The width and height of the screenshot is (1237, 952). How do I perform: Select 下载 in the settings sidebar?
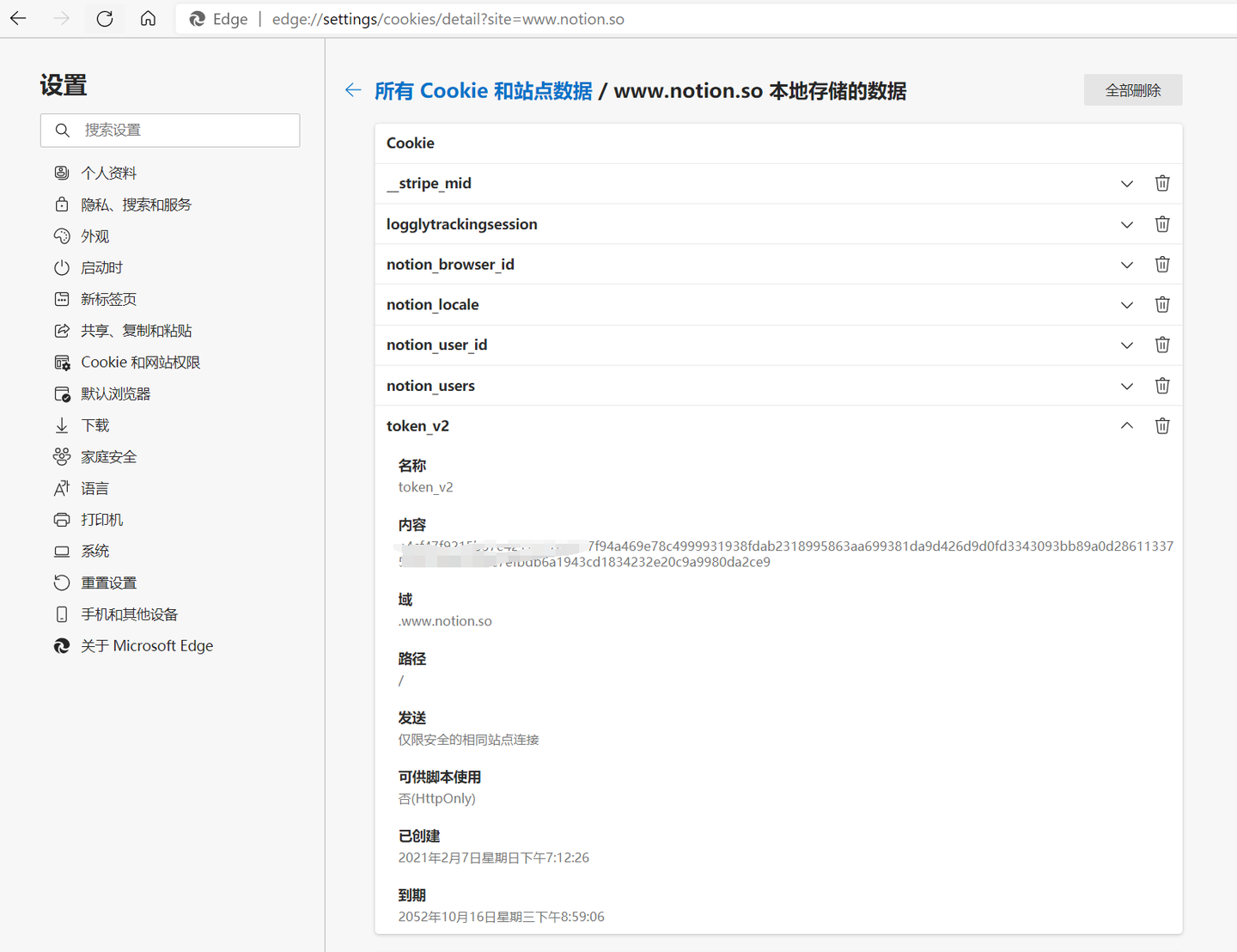tap(95, 424)
